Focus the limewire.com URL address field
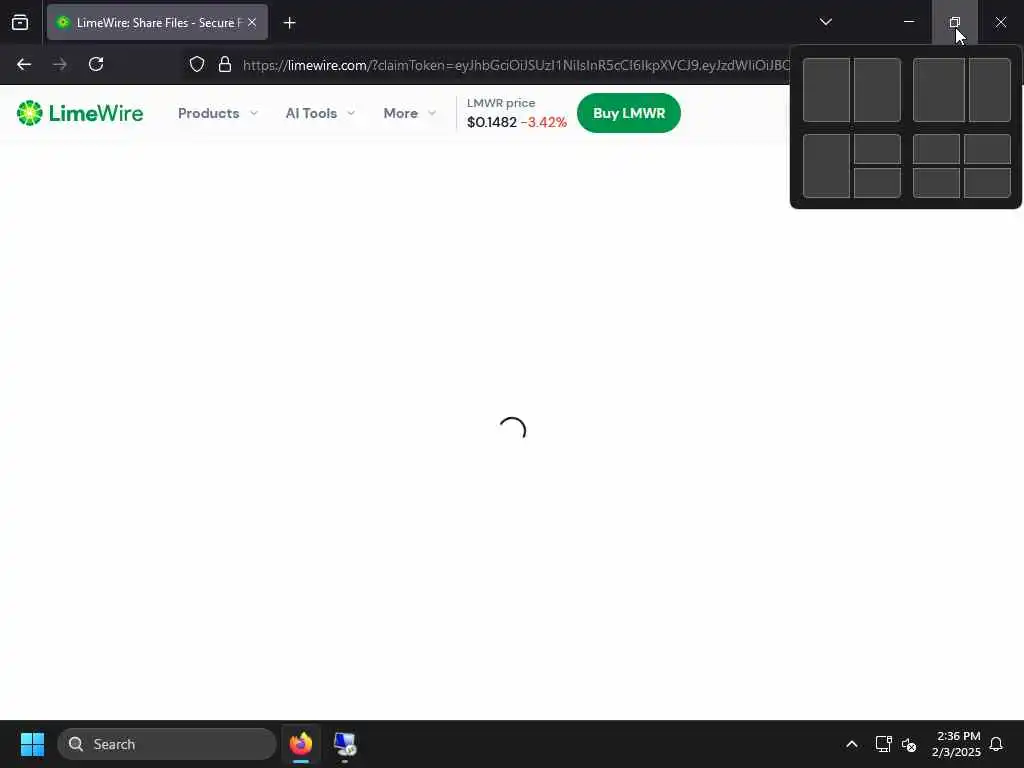This screenshot has width=1024, height=768. pyautogui.click(x=515, y=65)
